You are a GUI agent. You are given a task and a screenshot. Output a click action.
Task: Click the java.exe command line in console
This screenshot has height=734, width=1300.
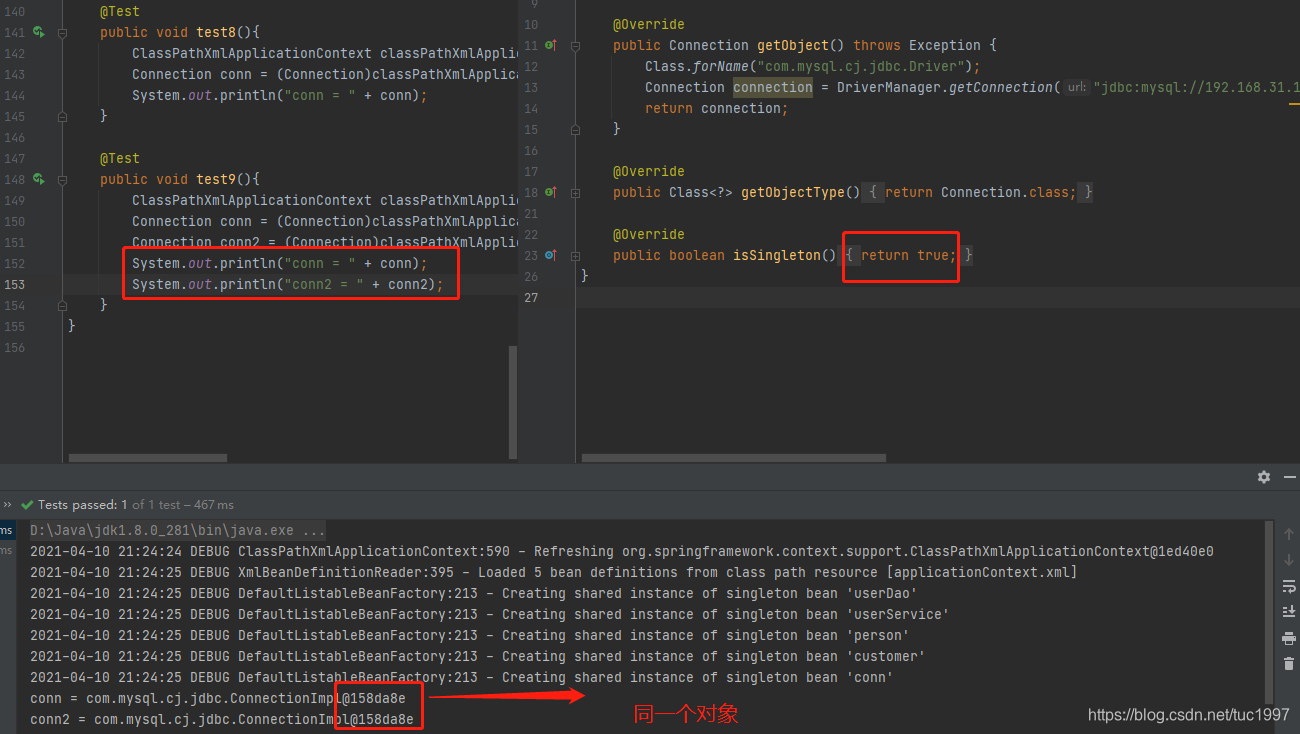coord(178,531)
